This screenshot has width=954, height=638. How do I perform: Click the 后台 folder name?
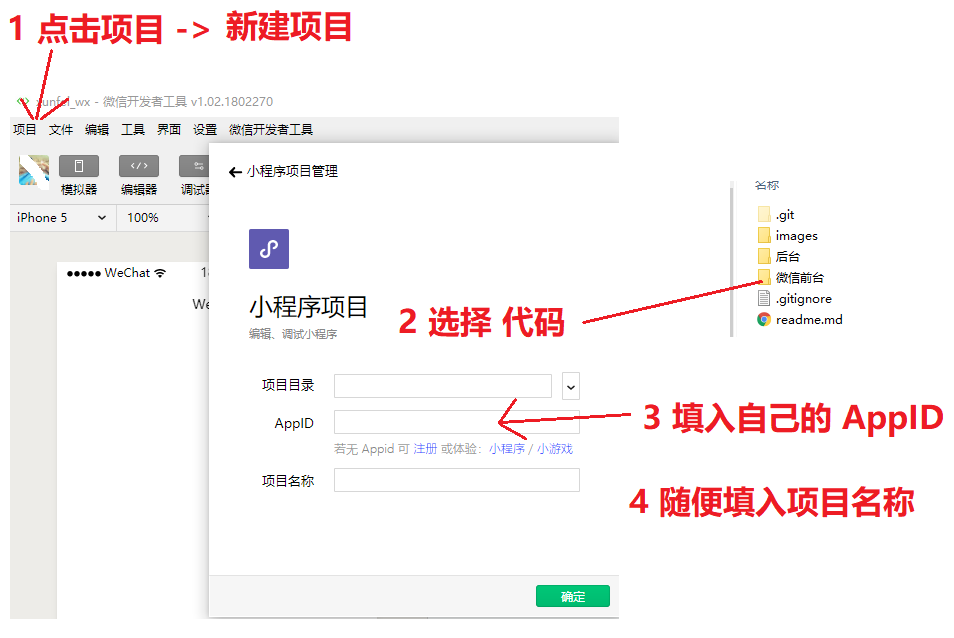click(788, 257)
